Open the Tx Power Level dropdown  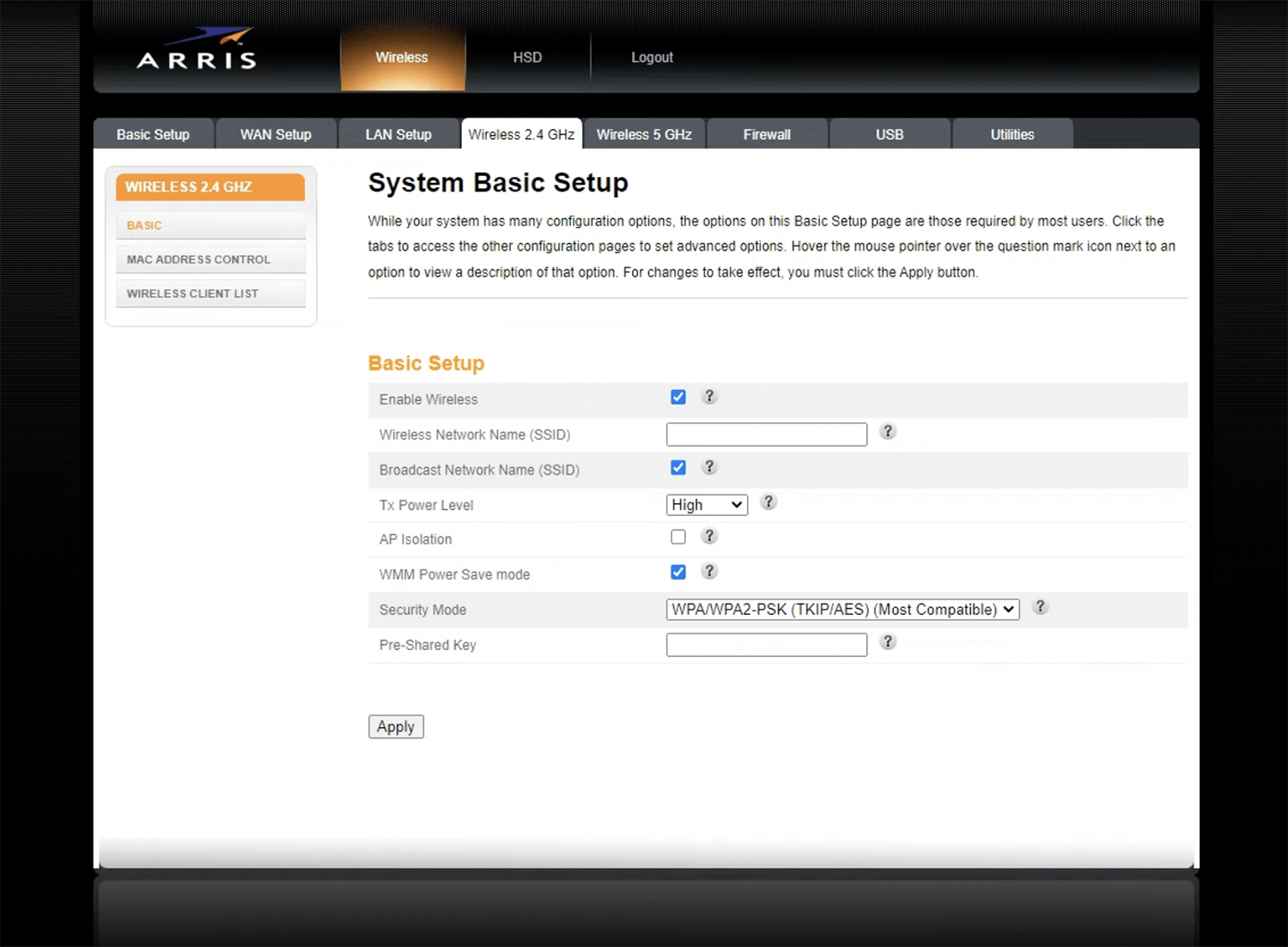707,505
